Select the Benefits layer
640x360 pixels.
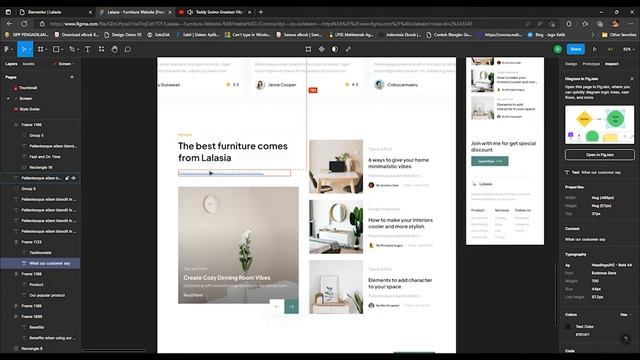(x=36, y=327)
